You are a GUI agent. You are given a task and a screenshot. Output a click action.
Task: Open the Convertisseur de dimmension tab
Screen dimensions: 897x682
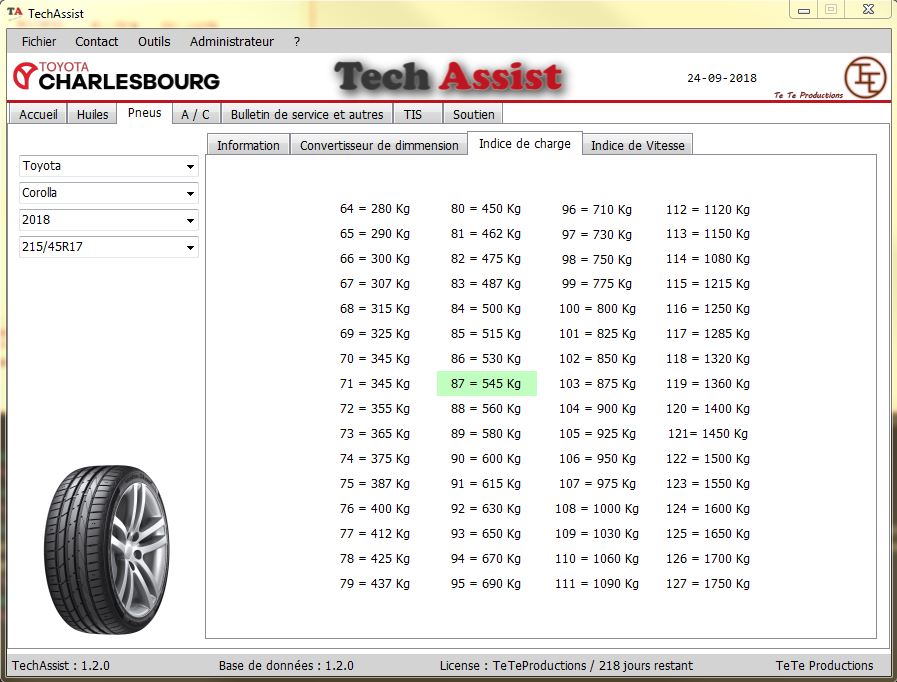pyautogui.click(x=379, y=145)
